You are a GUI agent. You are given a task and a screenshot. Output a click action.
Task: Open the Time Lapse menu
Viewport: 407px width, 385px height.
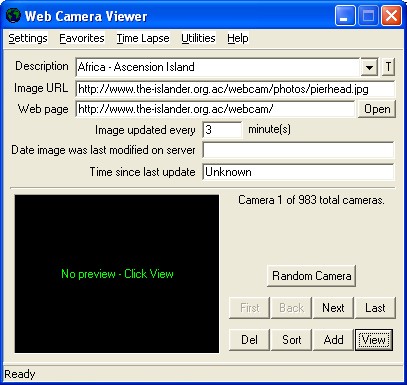pos(143,38)
